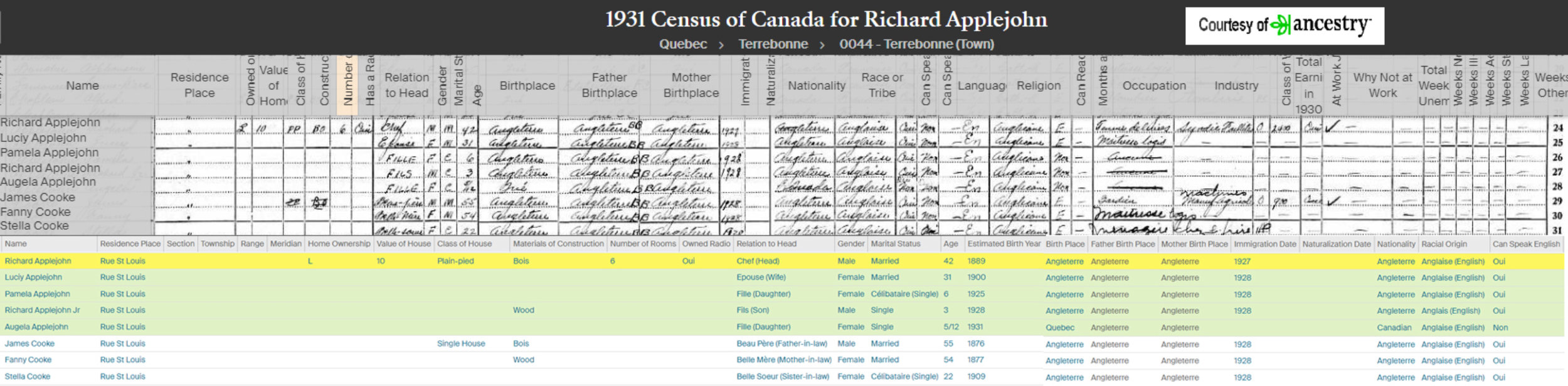This screenshot has width=1568, height=386.
Task: Click the Augela Applejohn name link in table
Action: tap(36, 327)
